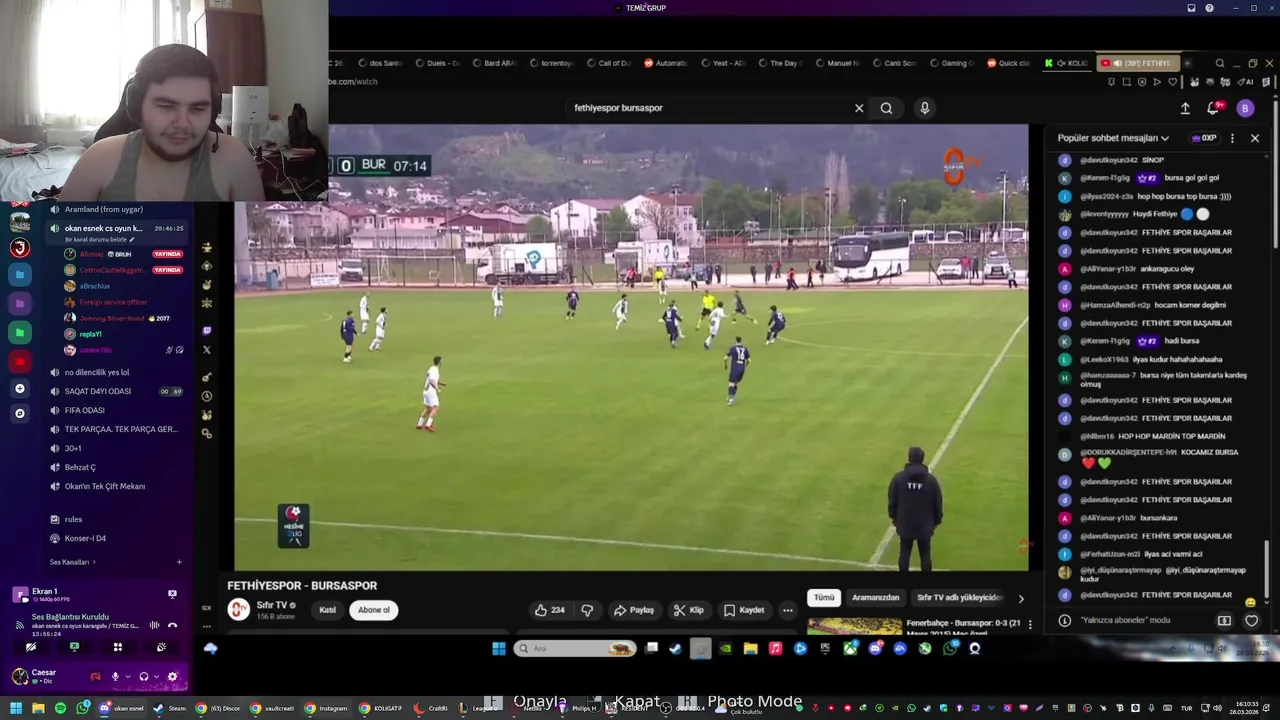1280x720 pixels.
Task: Toggle Discord camera off button
Action: coord(30,647)
